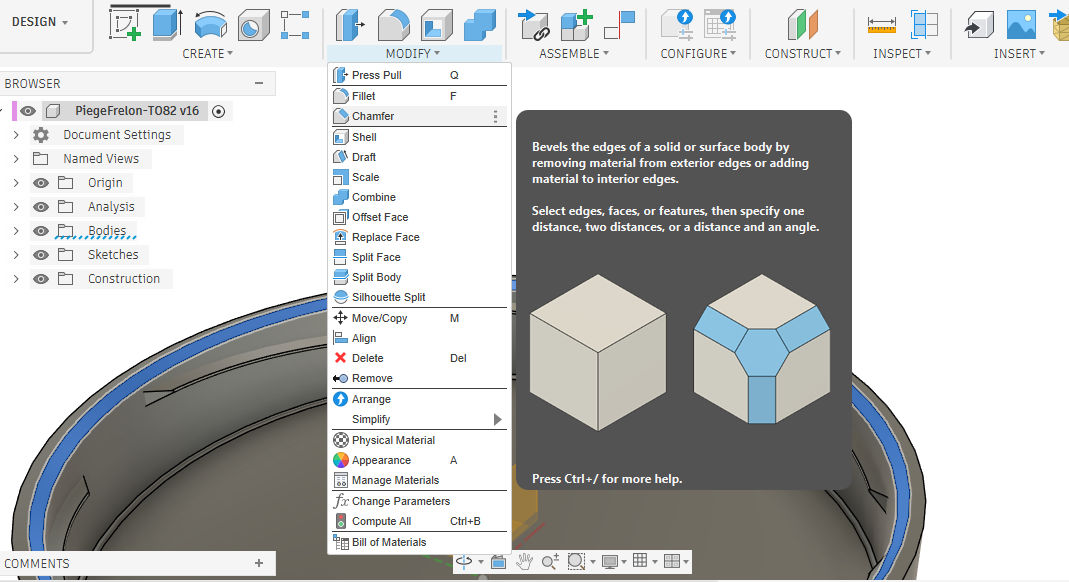Toggle visibility of Sketches folder
Viewport: 1069px width, 582px height.
tap(41, 255)
